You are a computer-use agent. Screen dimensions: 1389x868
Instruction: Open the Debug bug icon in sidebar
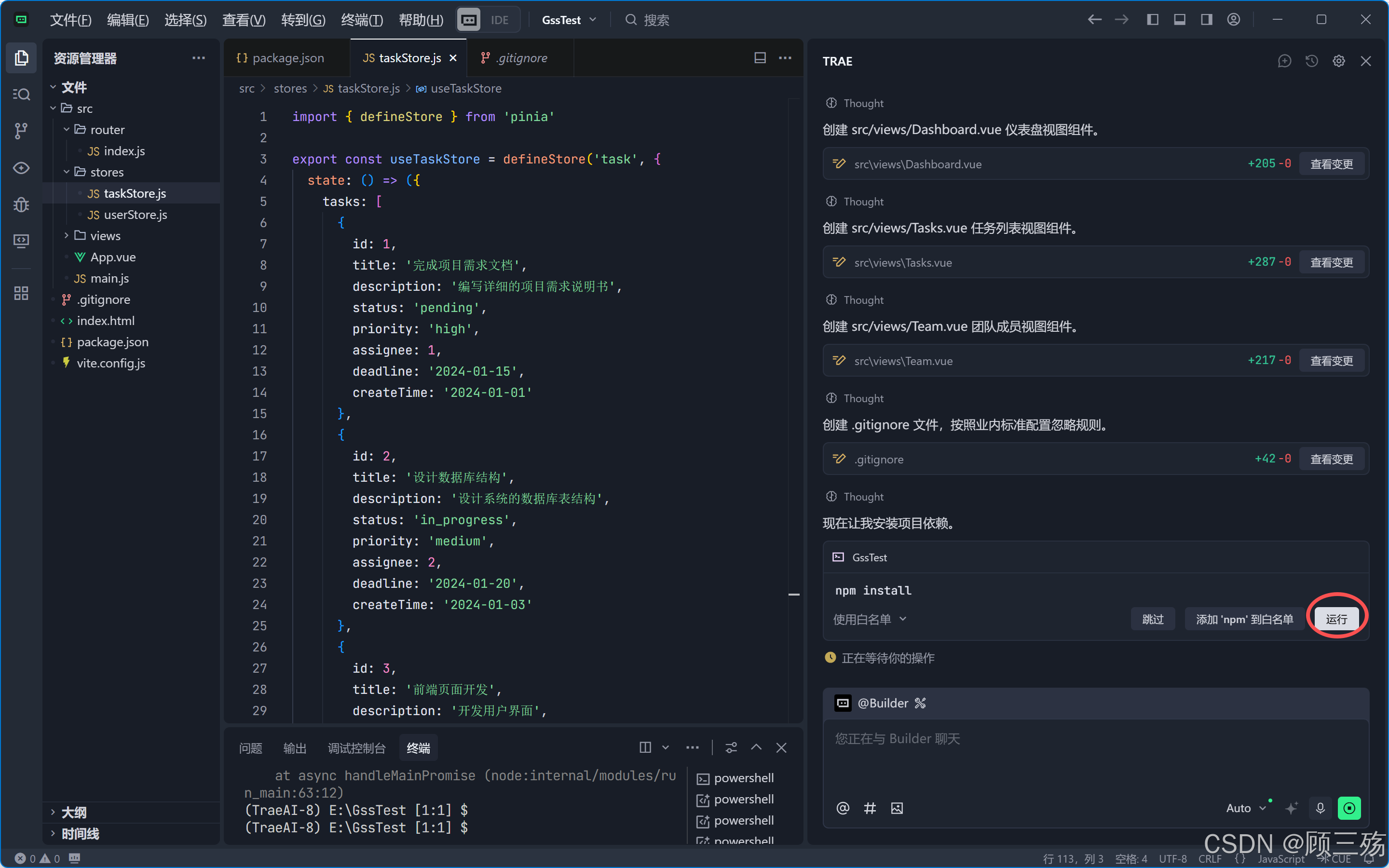point(21,204)
